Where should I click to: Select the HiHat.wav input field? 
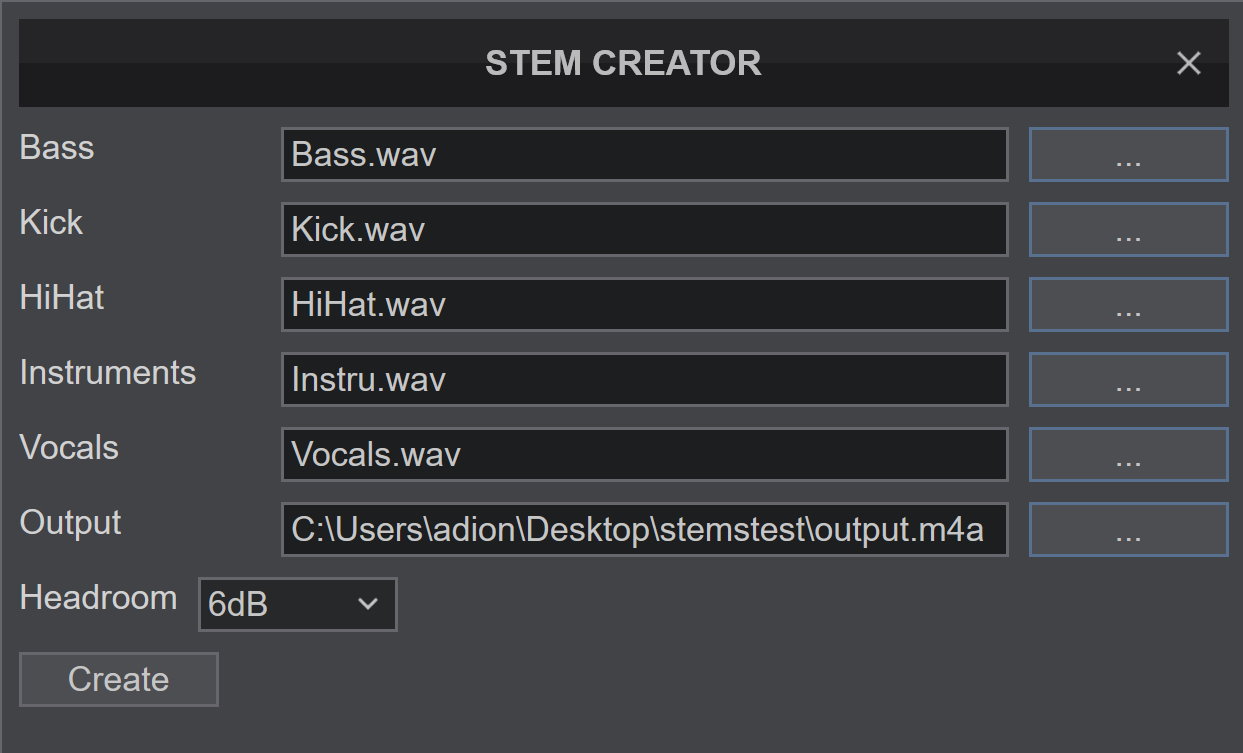coord(644,305)
